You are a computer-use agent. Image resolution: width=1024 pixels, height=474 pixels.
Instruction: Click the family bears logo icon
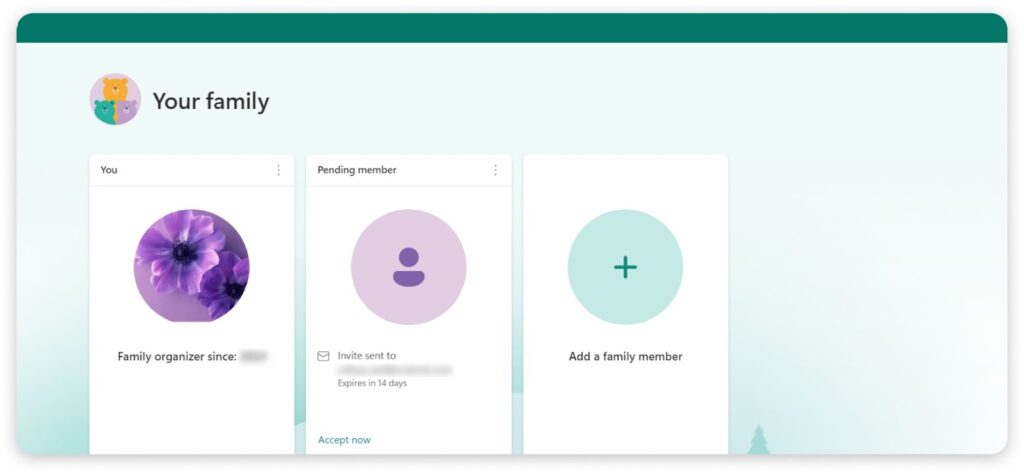tap(115, 100)
